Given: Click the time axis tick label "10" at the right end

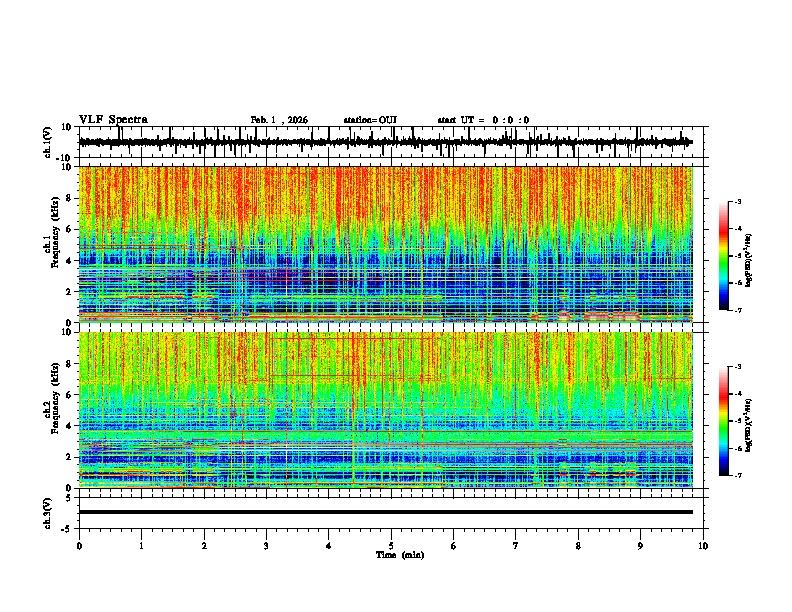Looking at the screenshot, I should pos(703,546).
